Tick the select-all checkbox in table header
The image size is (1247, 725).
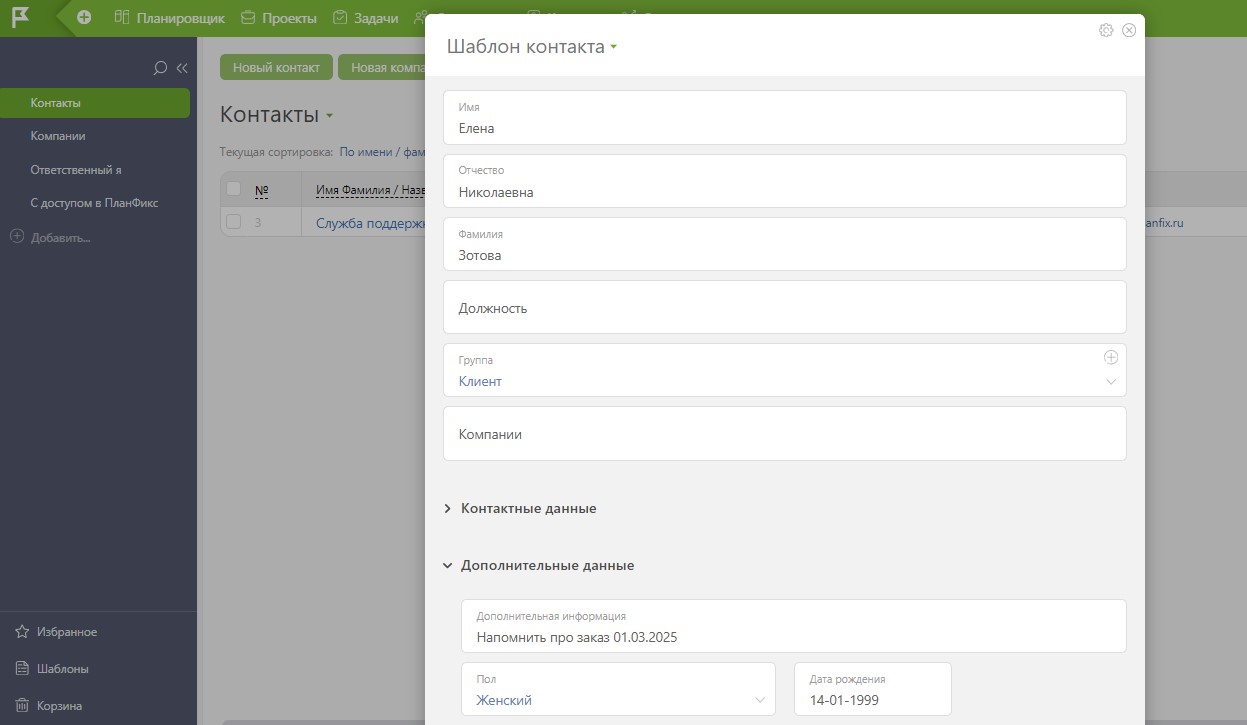pos(234,189)
